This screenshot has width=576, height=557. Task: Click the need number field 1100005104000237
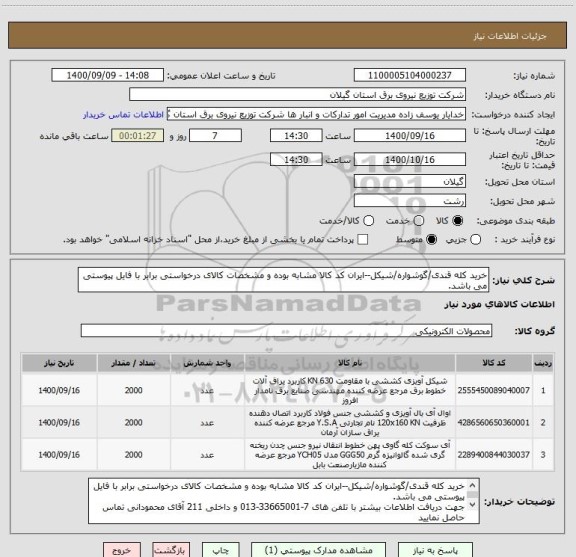point(410,75)
